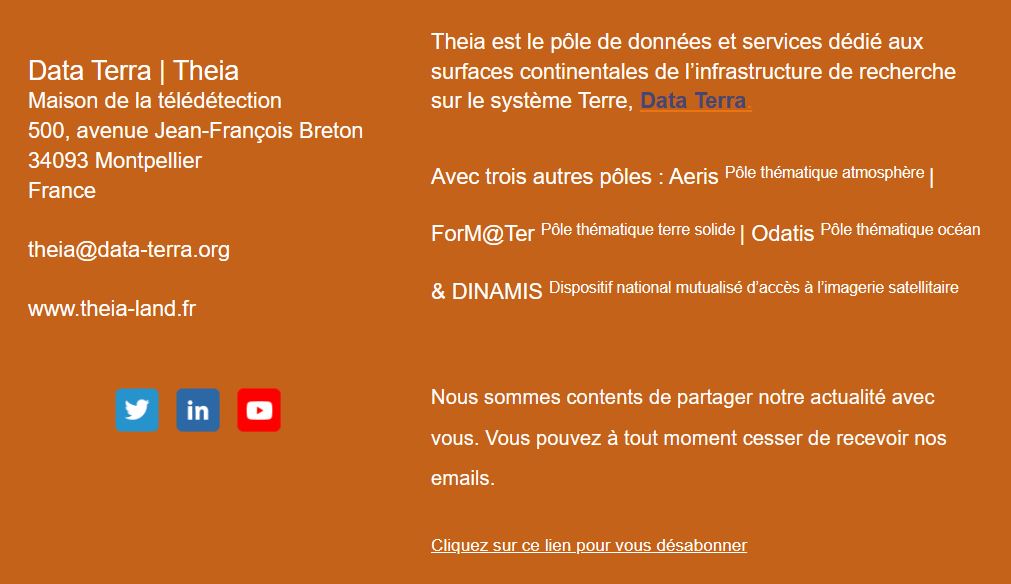Select the Aeris pole name

(x=693, y=177)
